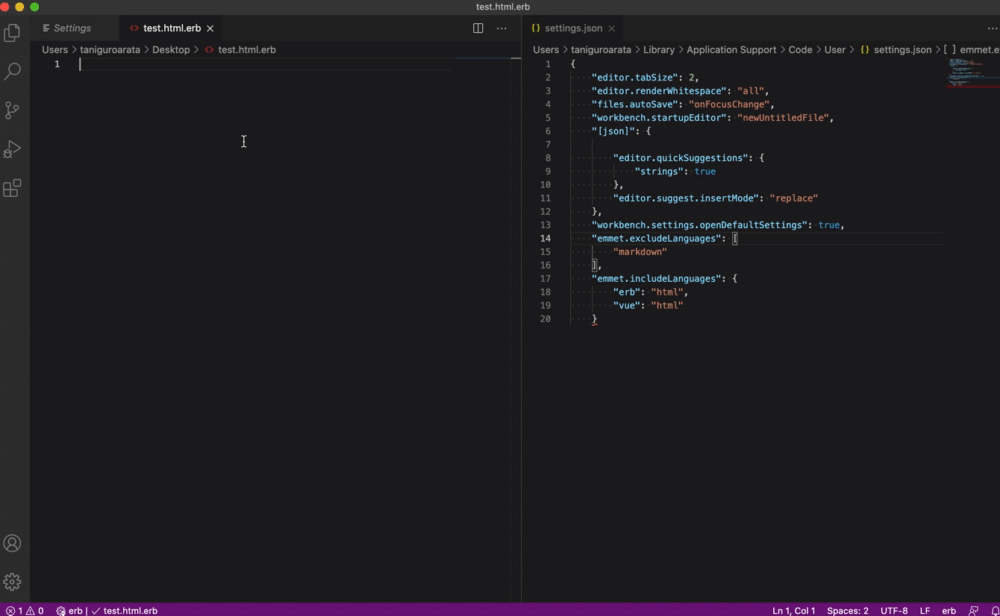
Task: Click line number 14 in settings.json gutter
Action: pyautogui.click(x=545, y=238)
